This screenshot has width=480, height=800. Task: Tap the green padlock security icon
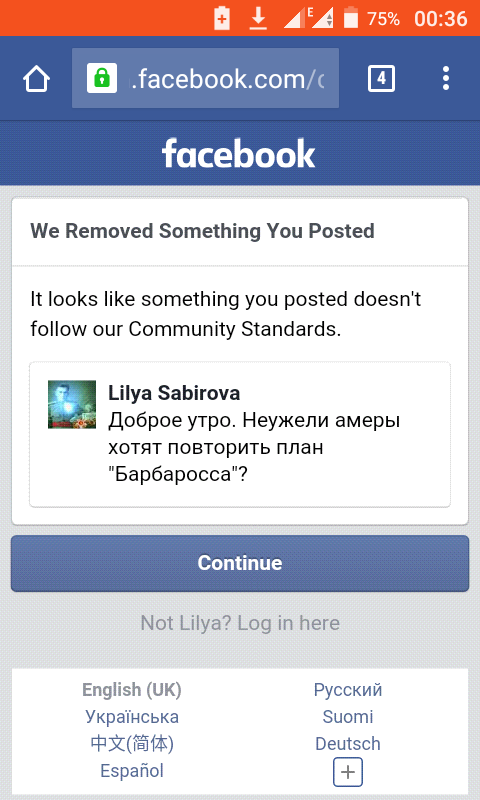pos(102,78)
